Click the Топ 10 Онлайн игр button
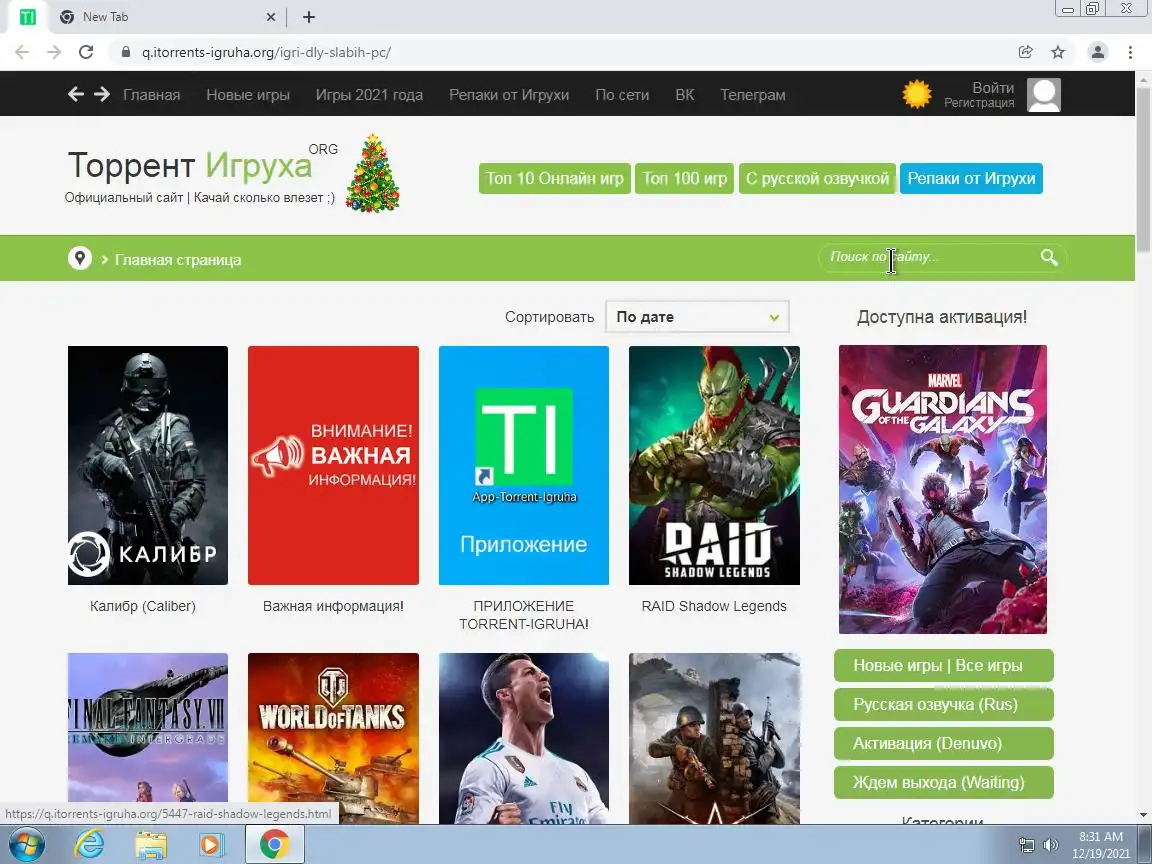The image size is (1152, 864). click(x=555, y=179)
